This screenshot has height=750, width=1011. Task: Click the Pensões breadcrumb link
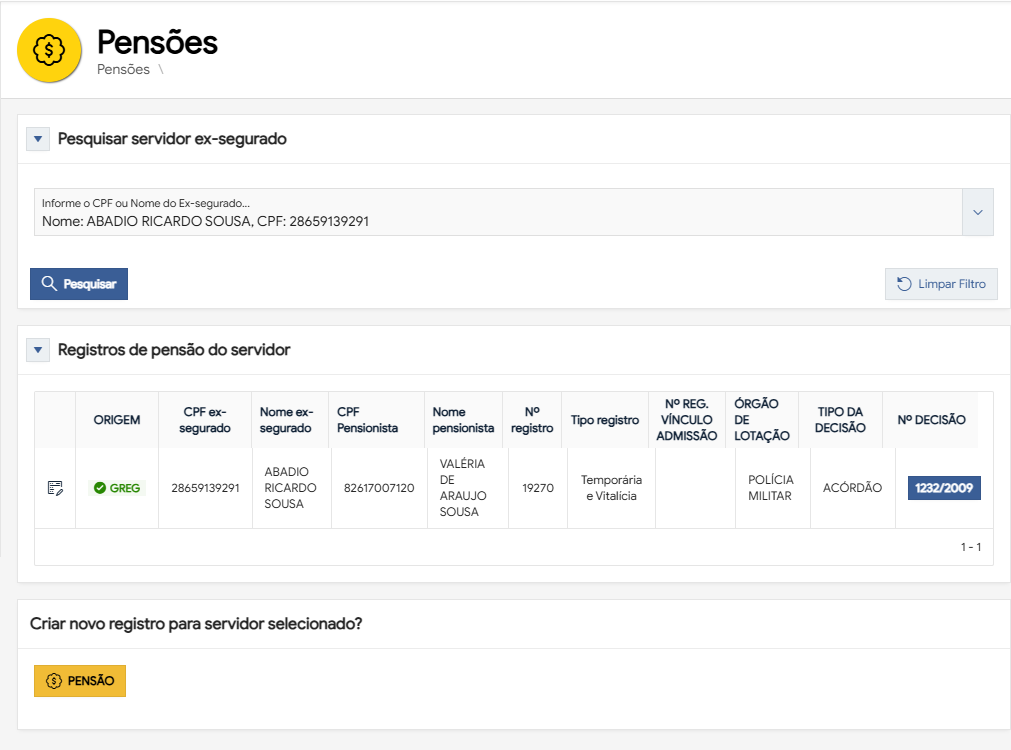(x=123, y=70)
